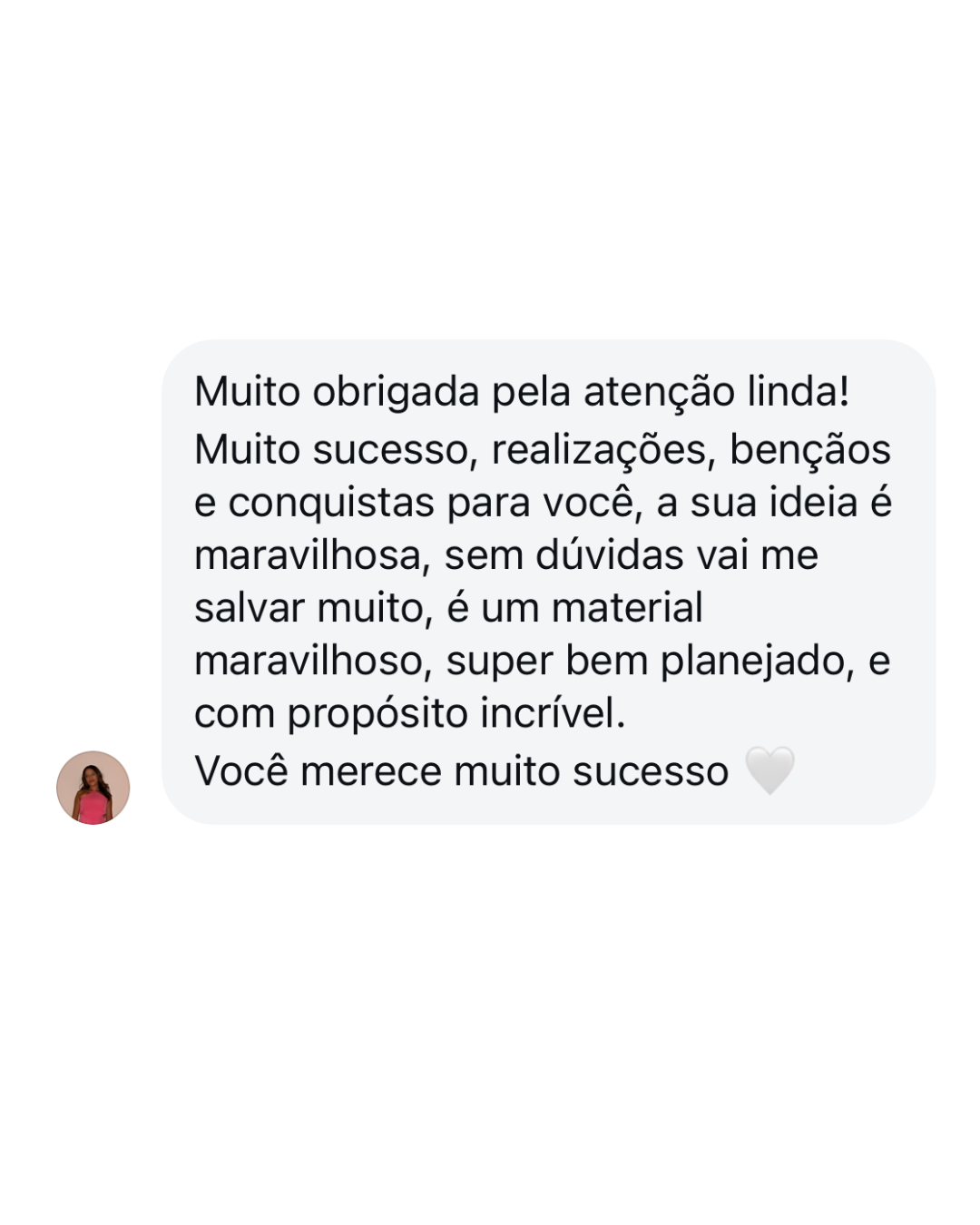Click the word 'linda!' in the first line
Image resolution: width=980 pixels, height=1225 pixels.
click(799, 391)
